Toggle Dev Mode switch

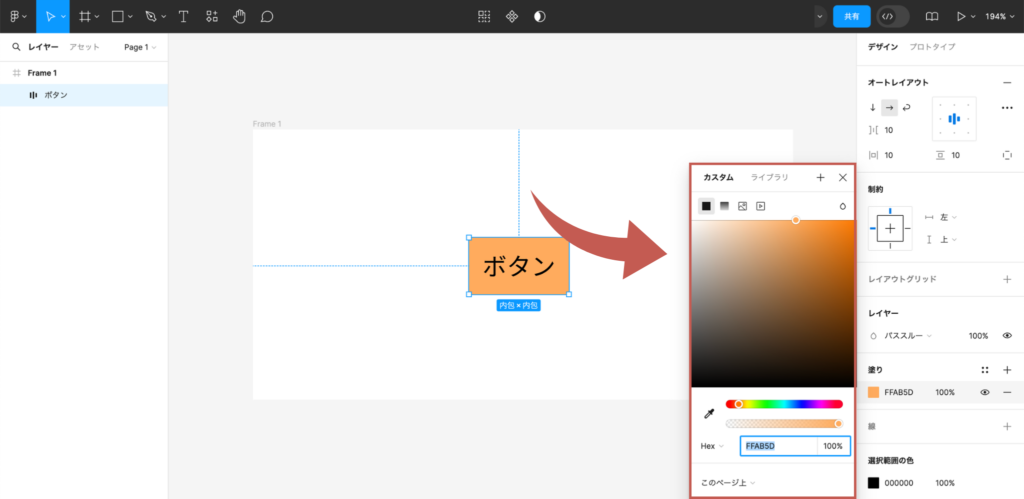(893, 17)
